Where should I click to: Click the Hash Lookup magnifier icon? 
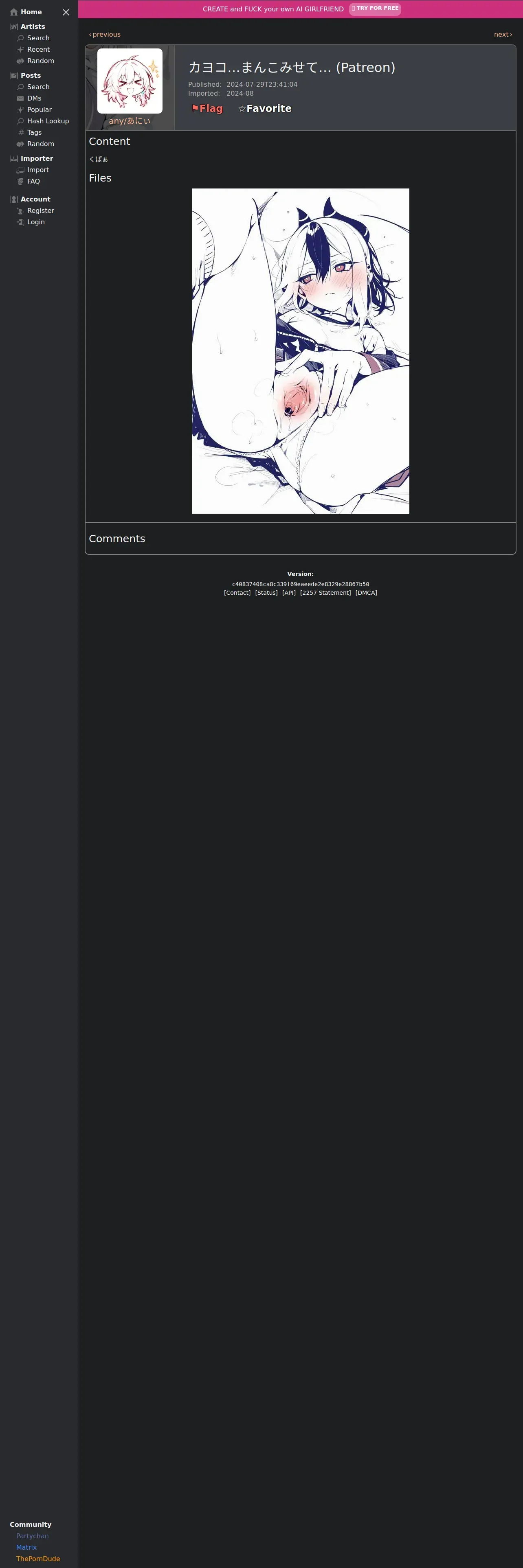click(21, 121)
